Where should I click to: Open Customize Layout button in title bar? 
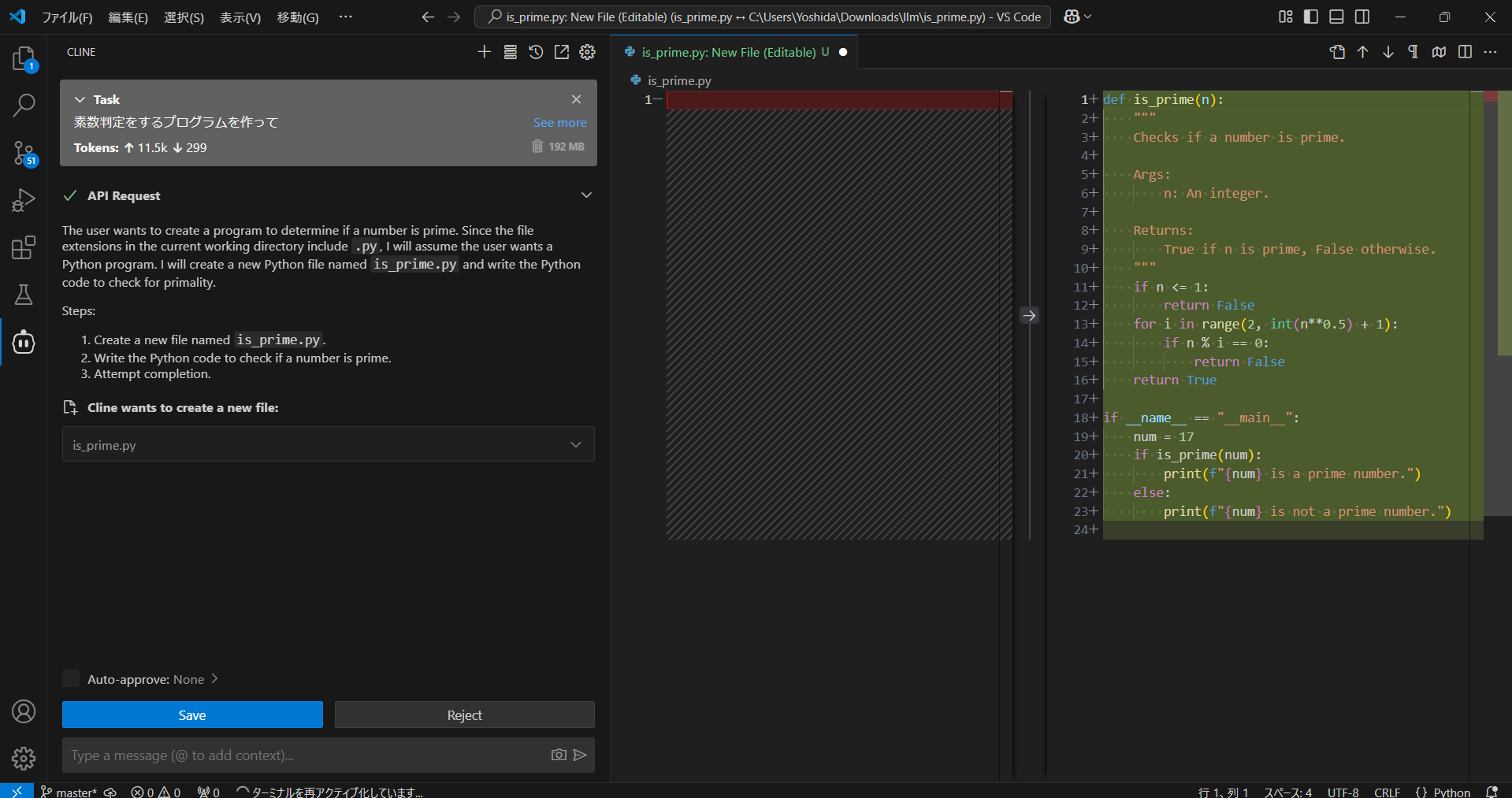[x=1286, y=17]
